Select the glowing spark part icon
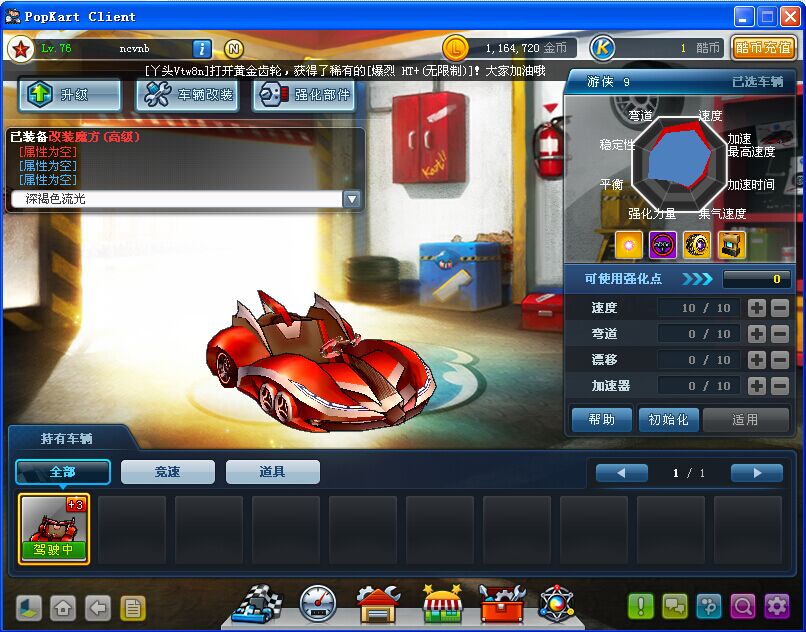806x632 pixels. coord(629,245)
